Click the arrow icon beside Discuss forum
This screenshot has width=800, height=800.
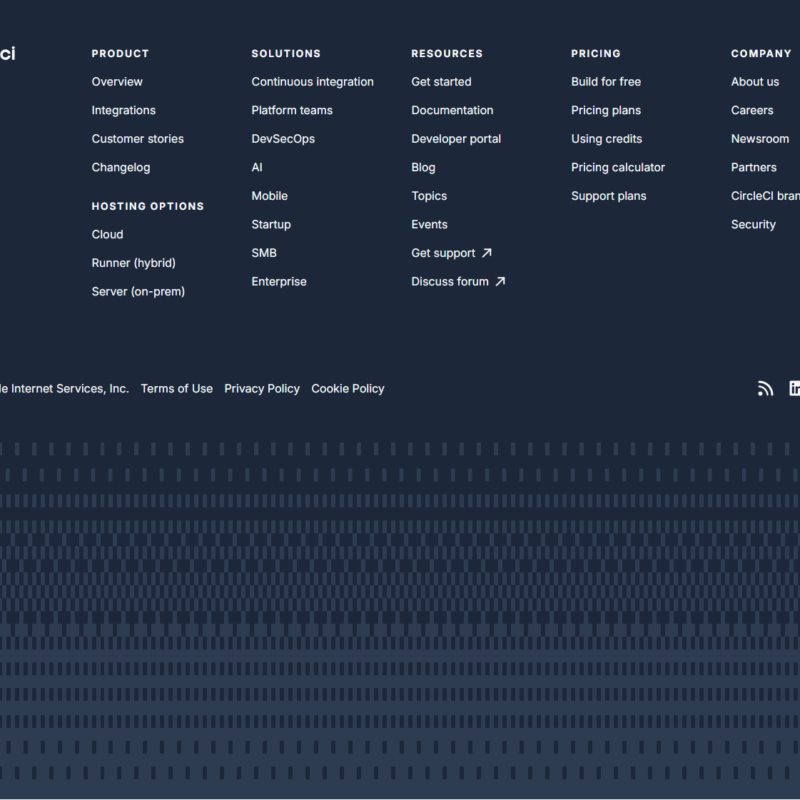coord(500,282)
